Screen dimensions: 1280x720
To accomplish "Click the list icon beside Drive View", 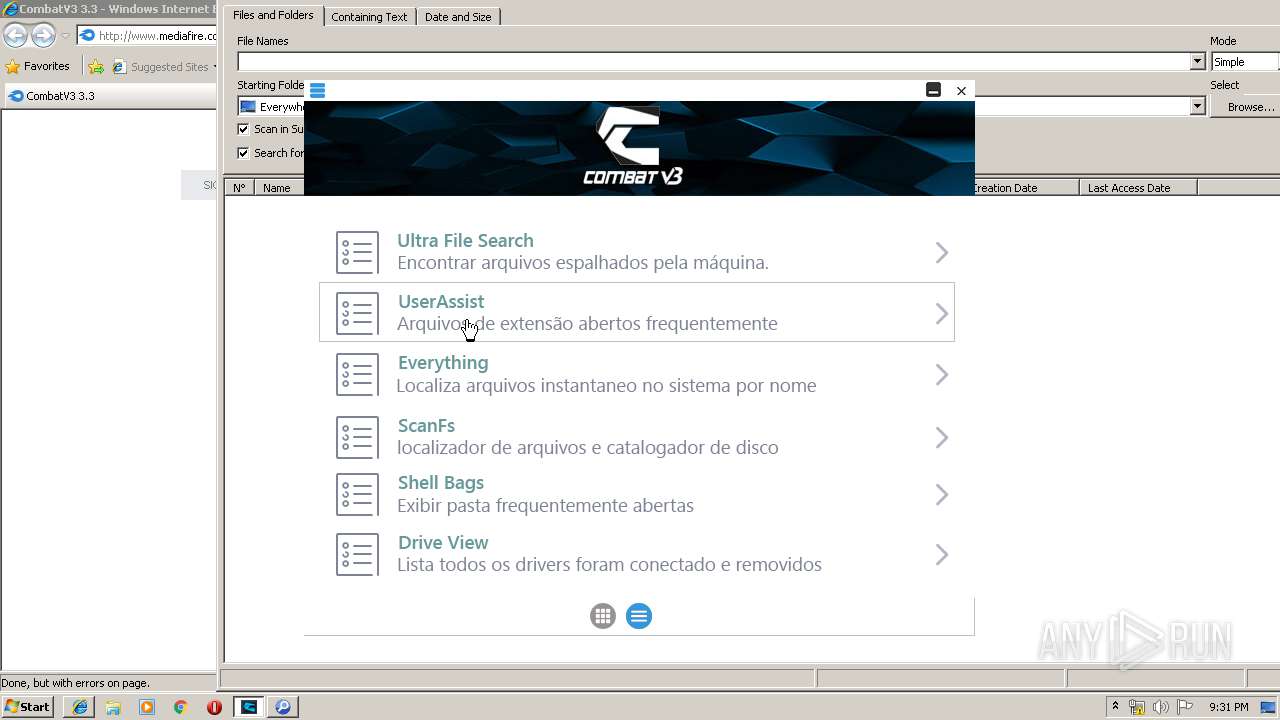I will [357, 554].
